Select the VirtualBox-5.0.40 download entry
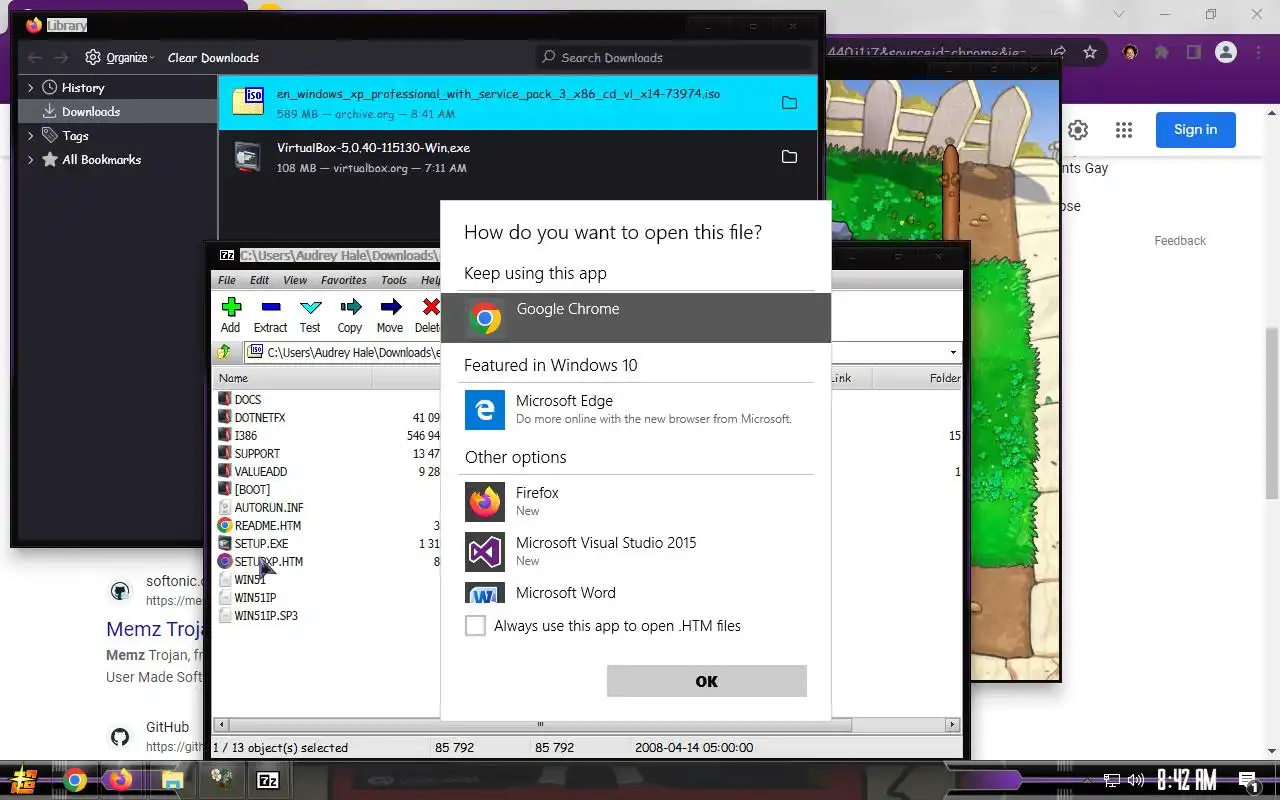 click(518, 157)
